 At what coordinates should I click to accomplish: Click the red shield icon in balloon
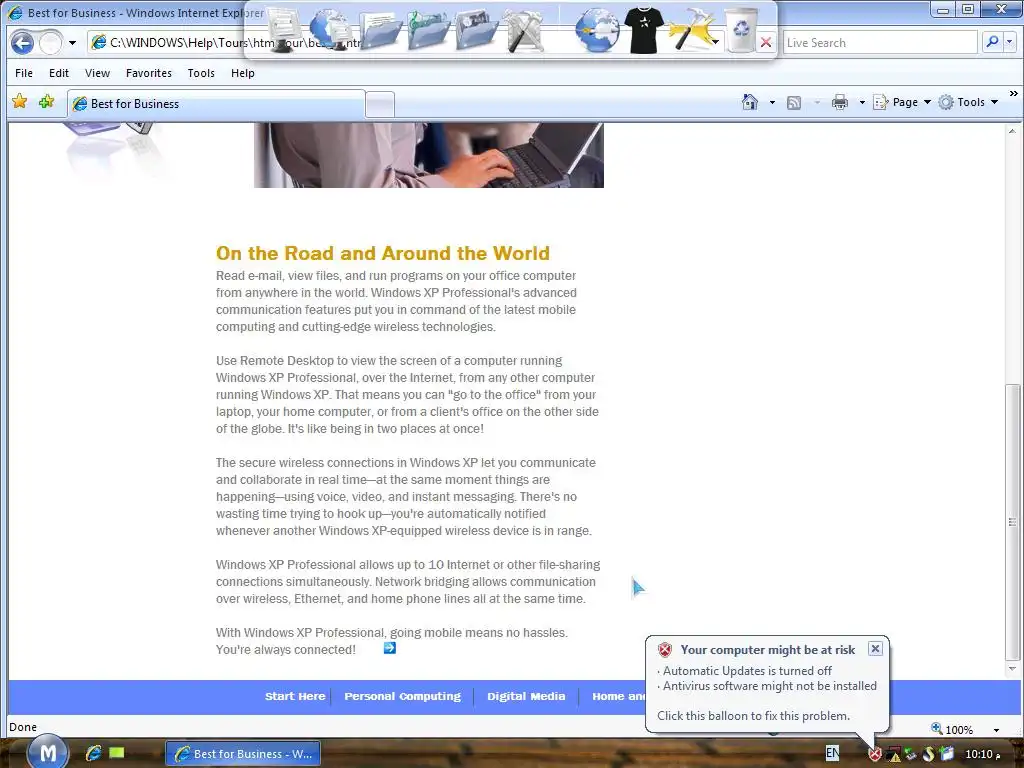pyautogui.click(x=665, y=650)
